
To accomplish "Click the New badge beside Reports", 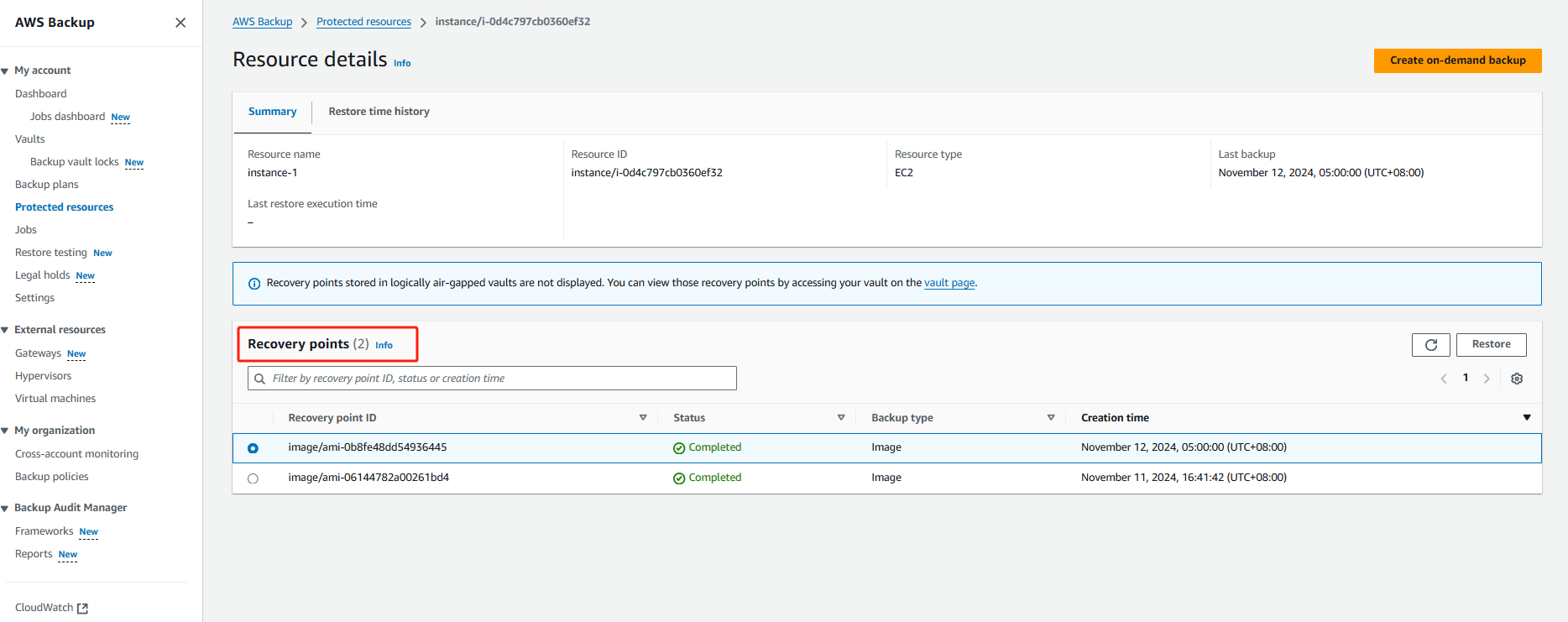I will pyautogui.click(x=68, y=555).
